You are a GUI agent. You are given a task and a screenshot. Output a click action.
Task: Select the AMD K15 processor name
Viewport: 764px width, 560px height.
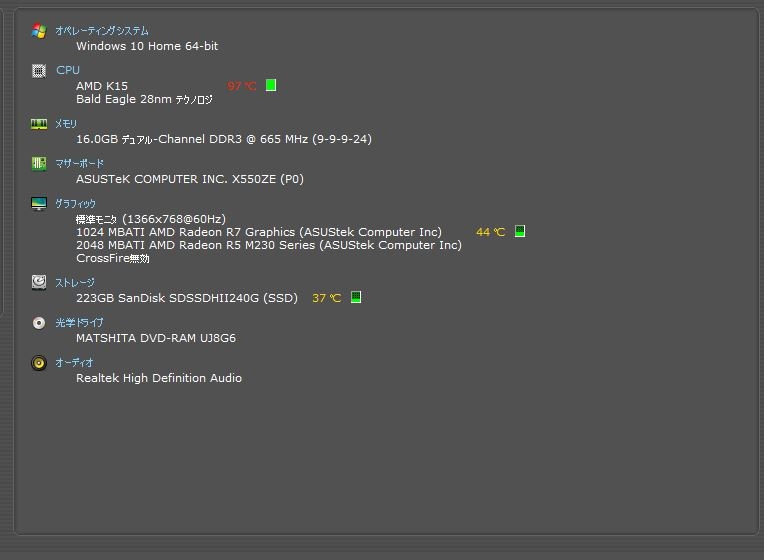(102, 86)
